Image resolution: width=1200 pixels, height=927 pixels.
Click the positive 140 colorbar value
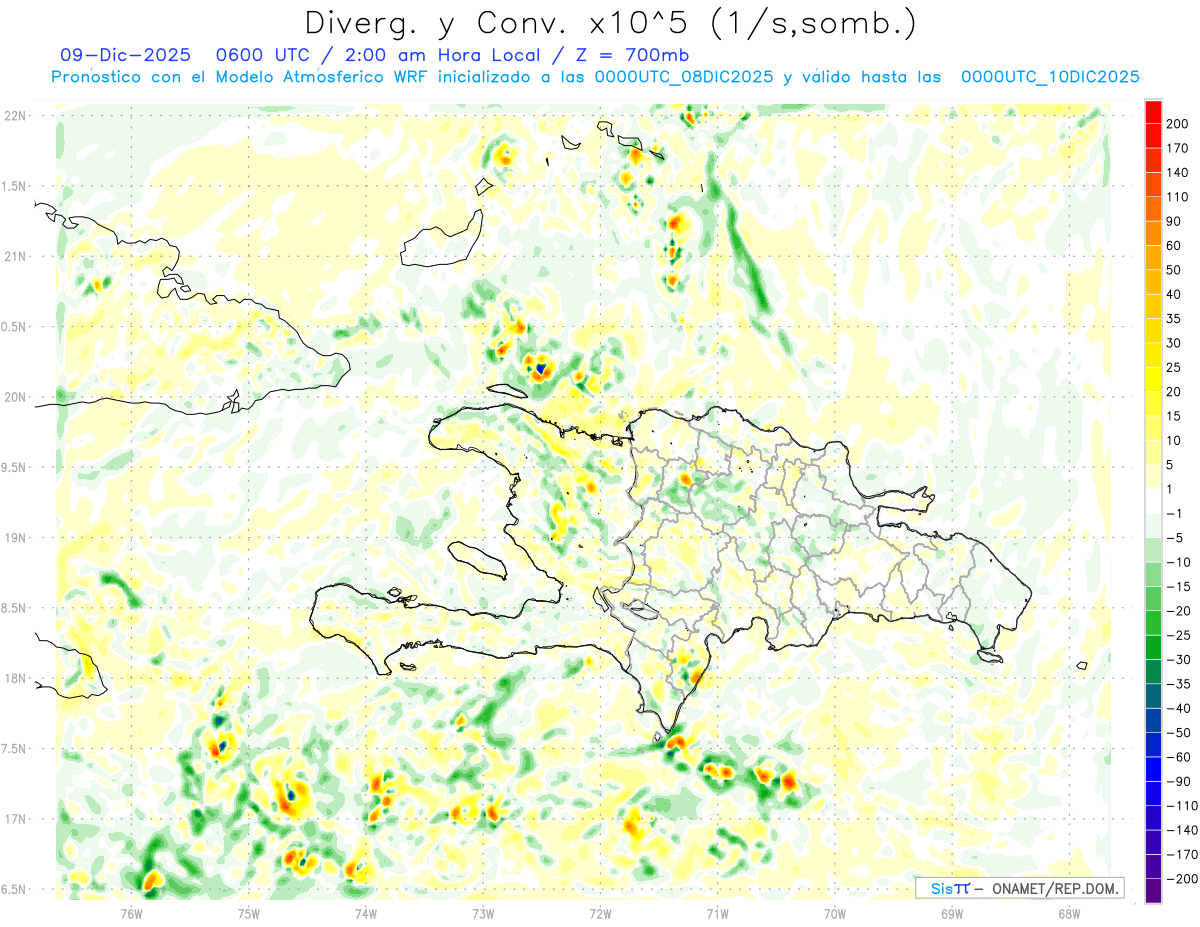[x=1177, y=172]
